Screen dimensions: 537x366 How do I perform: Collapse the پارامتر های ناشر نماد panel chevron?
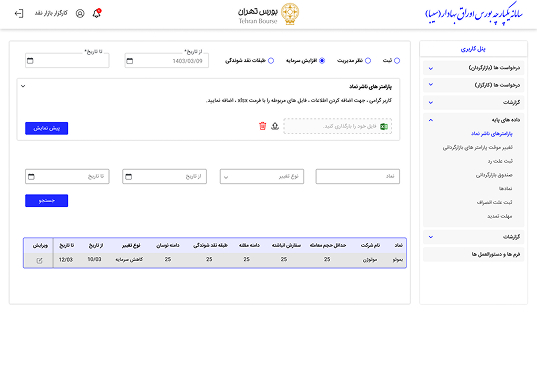click(x=23, y=86)
